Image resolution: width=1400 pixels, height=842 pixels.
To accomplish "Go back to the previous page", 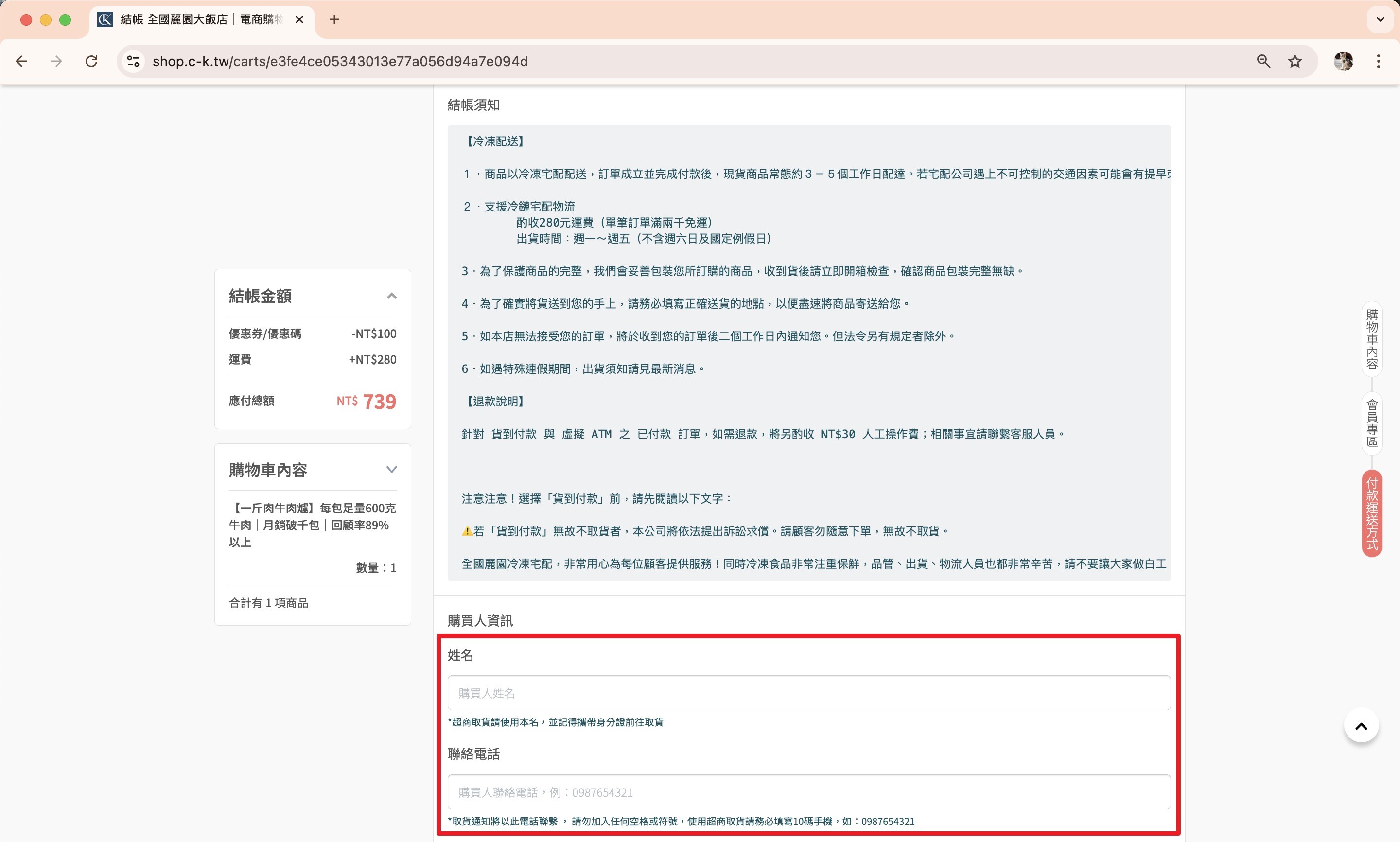I will pos(21,61).
